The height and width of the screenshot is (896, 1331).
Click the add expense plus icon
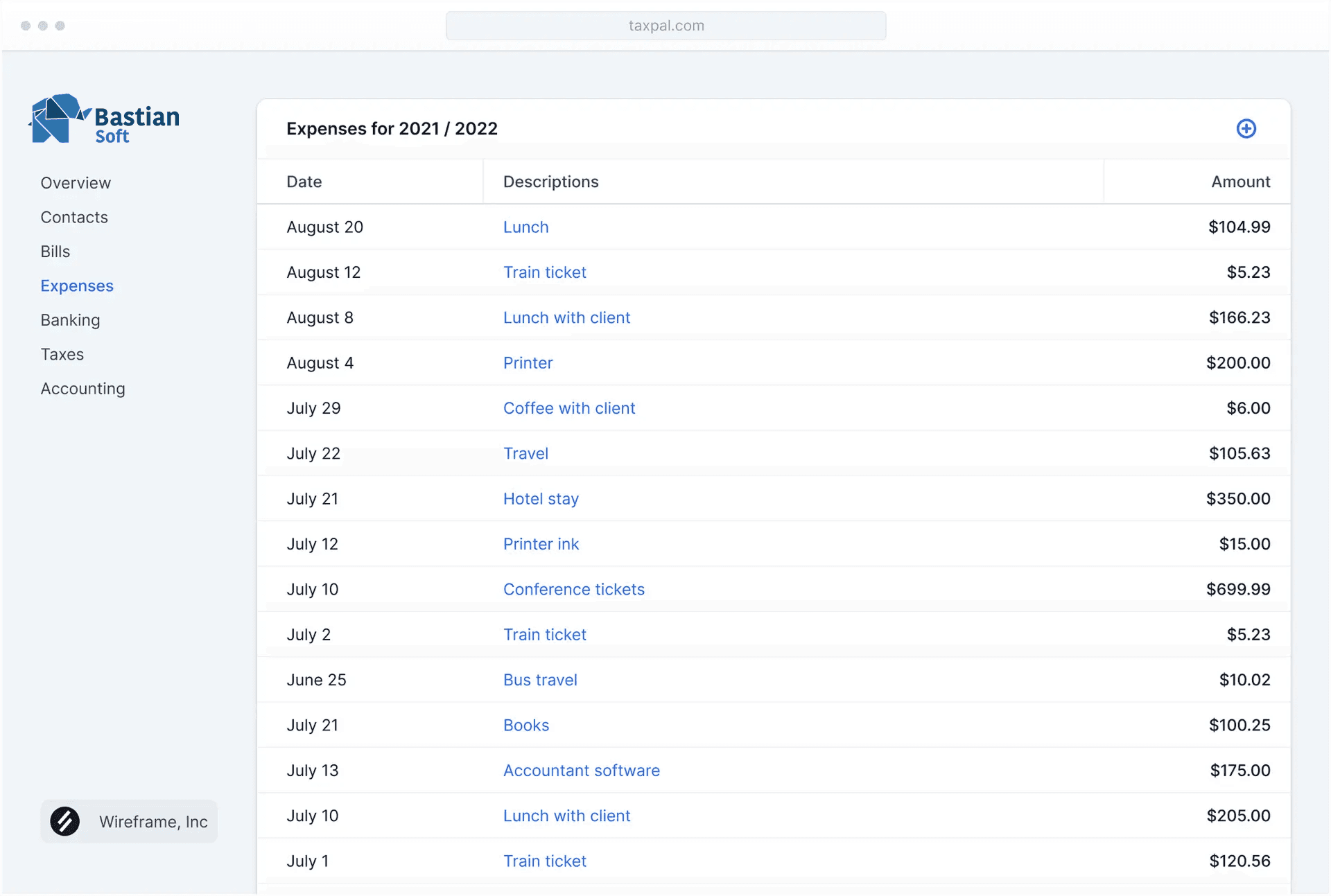[1246, 129]
